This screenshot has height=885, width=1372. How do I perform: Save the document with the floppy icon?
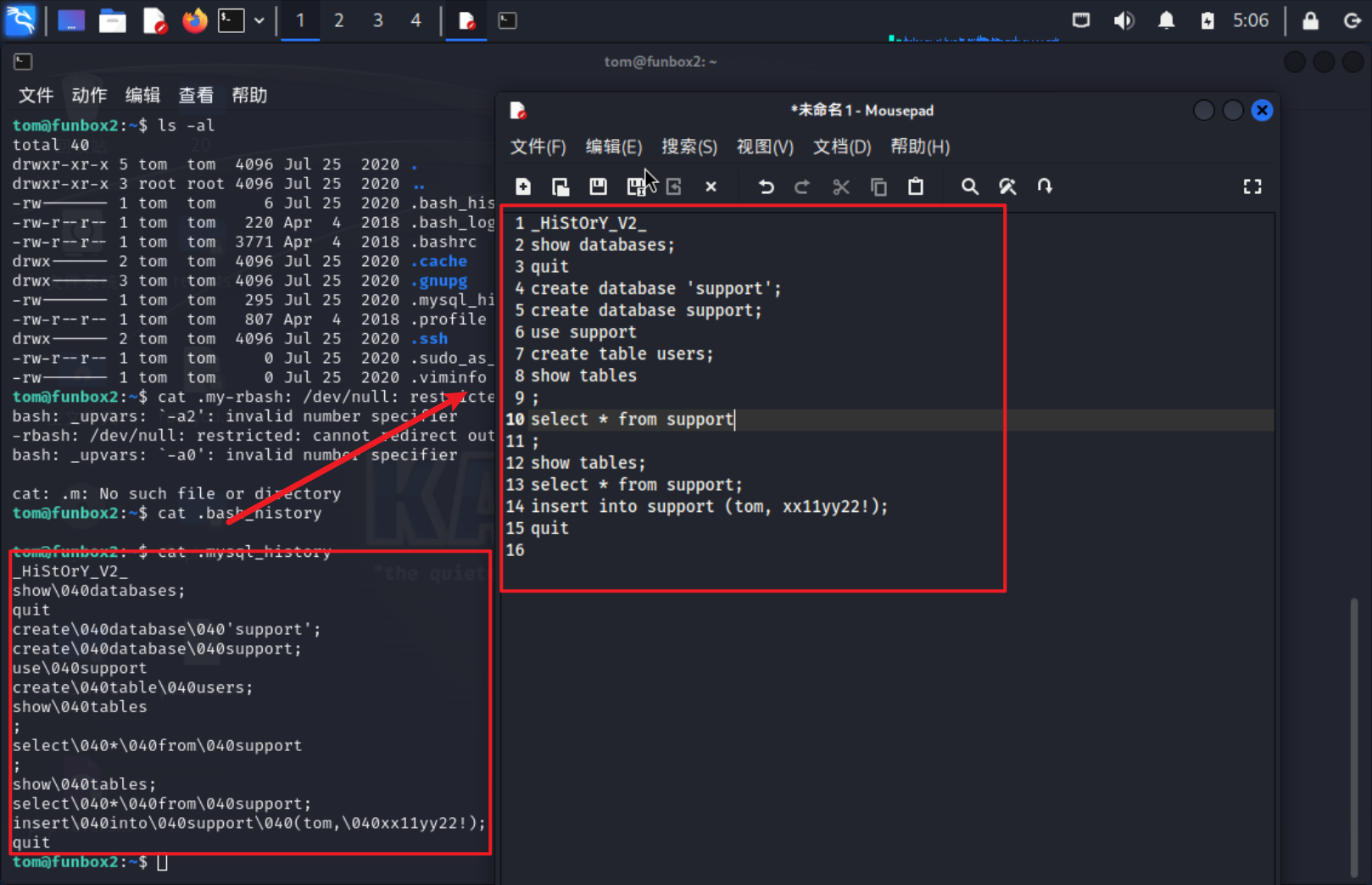point(598,186)
